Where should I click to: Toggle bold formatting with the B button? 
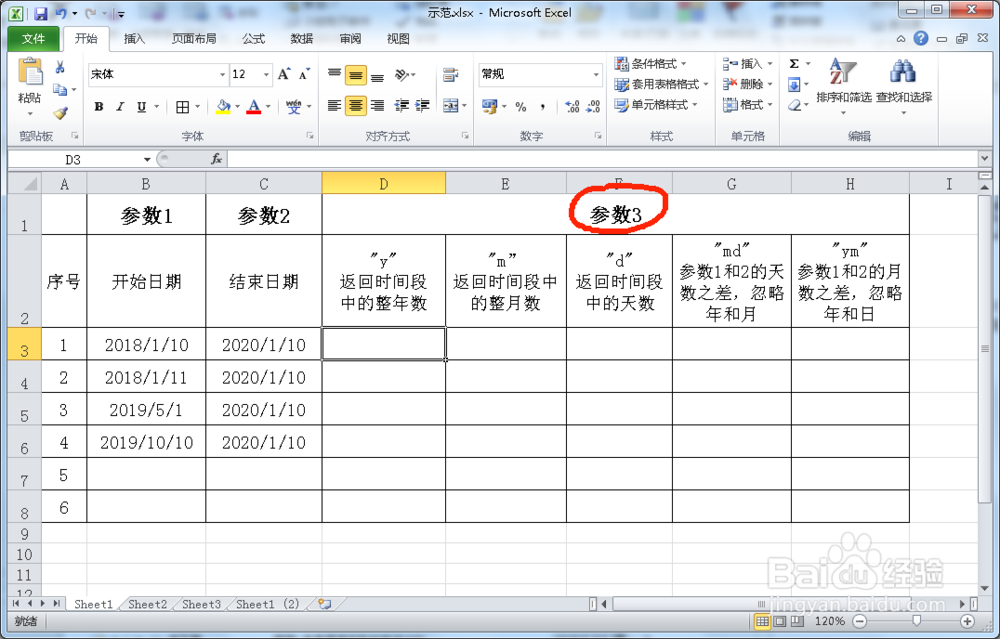pos(98,106)
